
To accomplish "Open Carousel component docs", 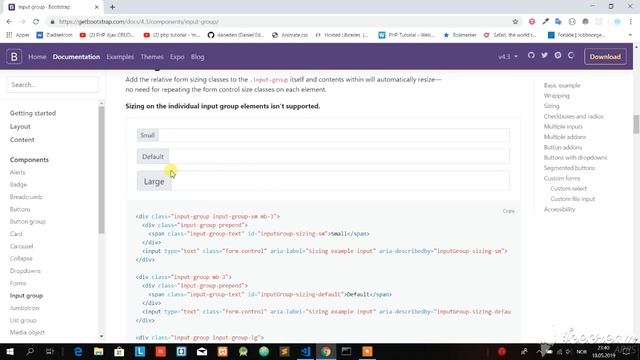I will (x=21, y=246).
